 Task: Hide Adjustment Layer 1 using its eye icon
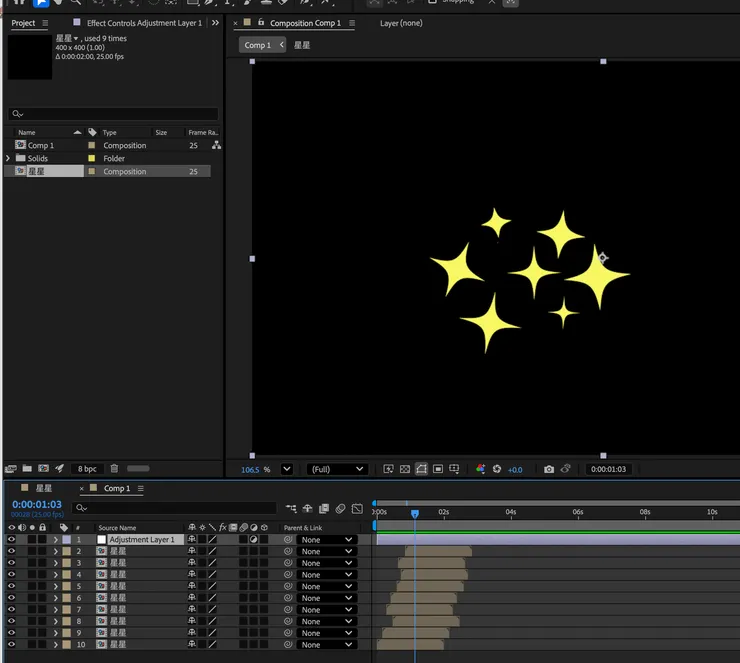tap(12, 540)
